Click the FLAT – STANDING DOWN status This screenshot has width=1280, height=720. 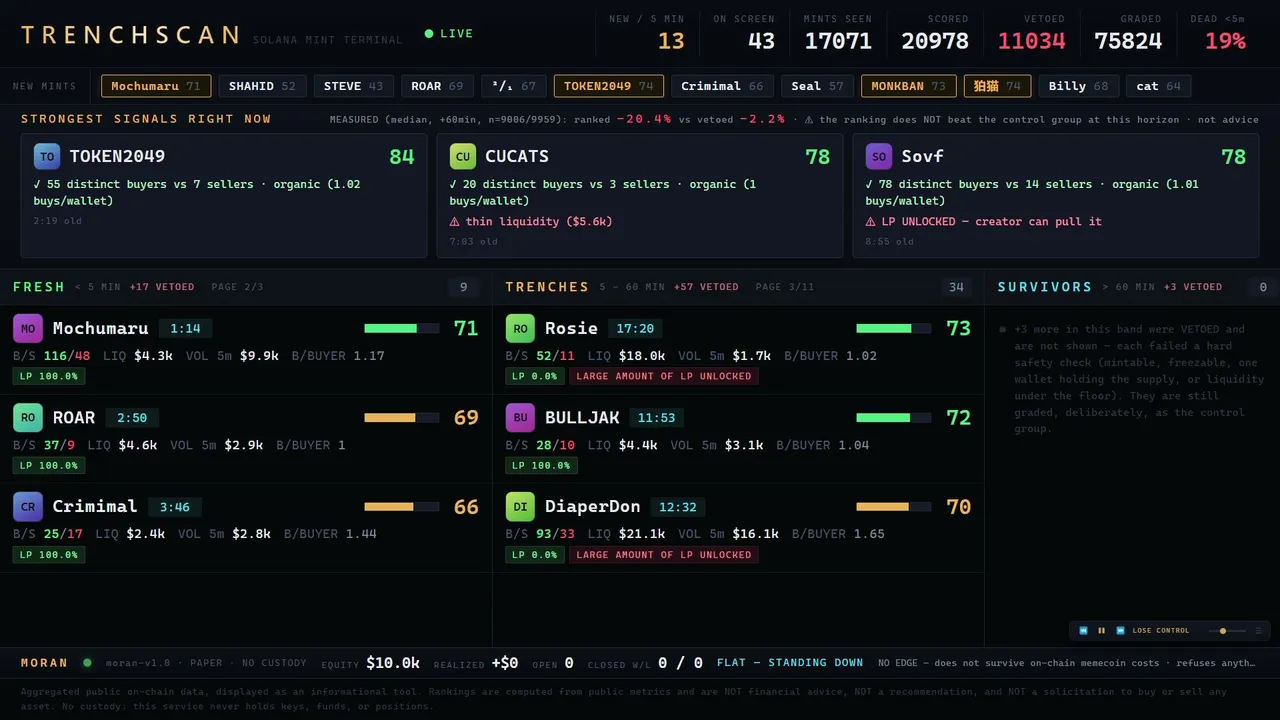(790, 662)
